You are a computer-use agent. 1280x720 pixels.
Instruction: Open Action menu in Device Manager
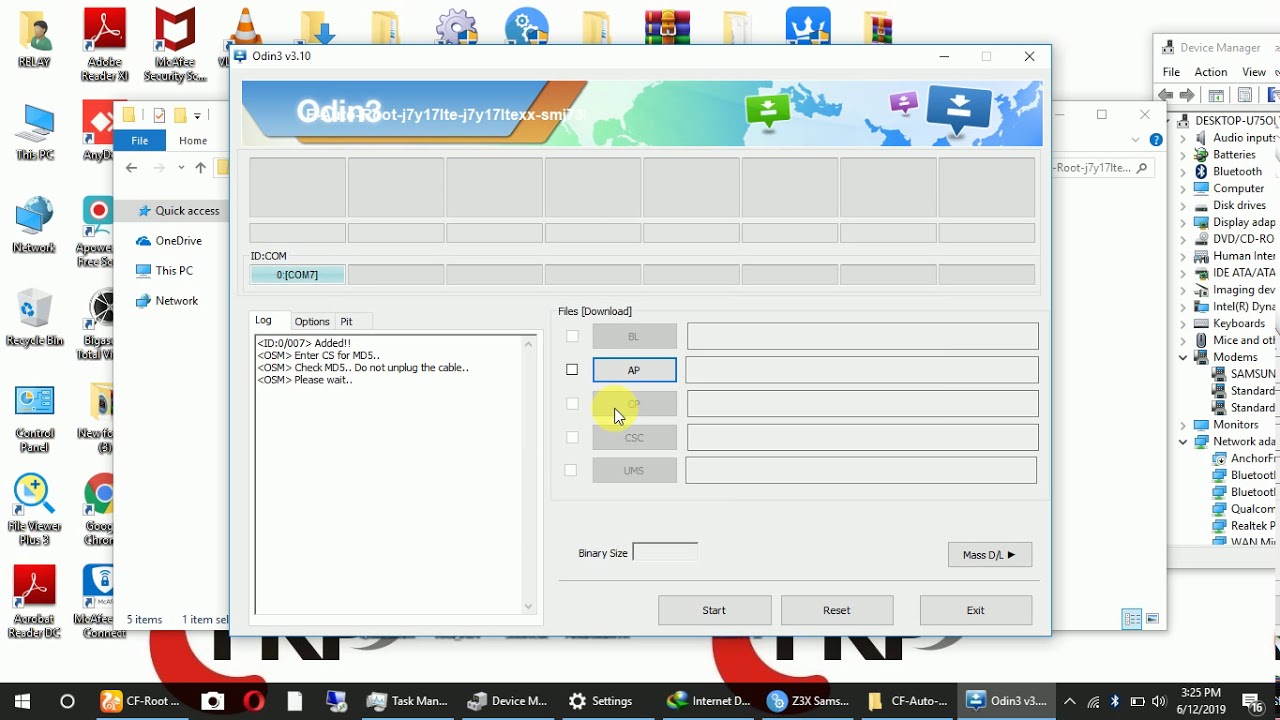[1210, 72]
